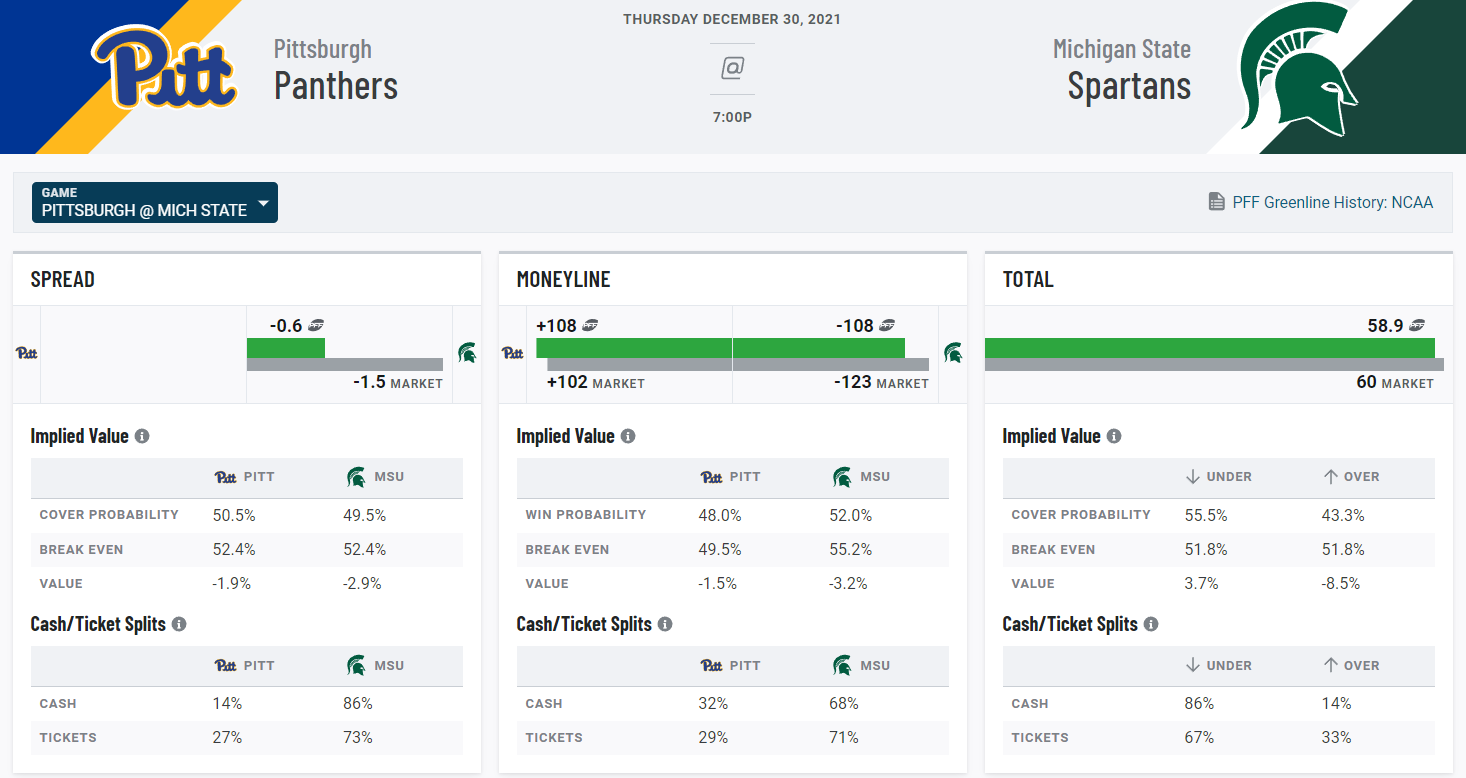Image resolution: width=1466 pixels, height=778 pixels.
Task: Click the TOTAL panel heading
Action: 1028,280
